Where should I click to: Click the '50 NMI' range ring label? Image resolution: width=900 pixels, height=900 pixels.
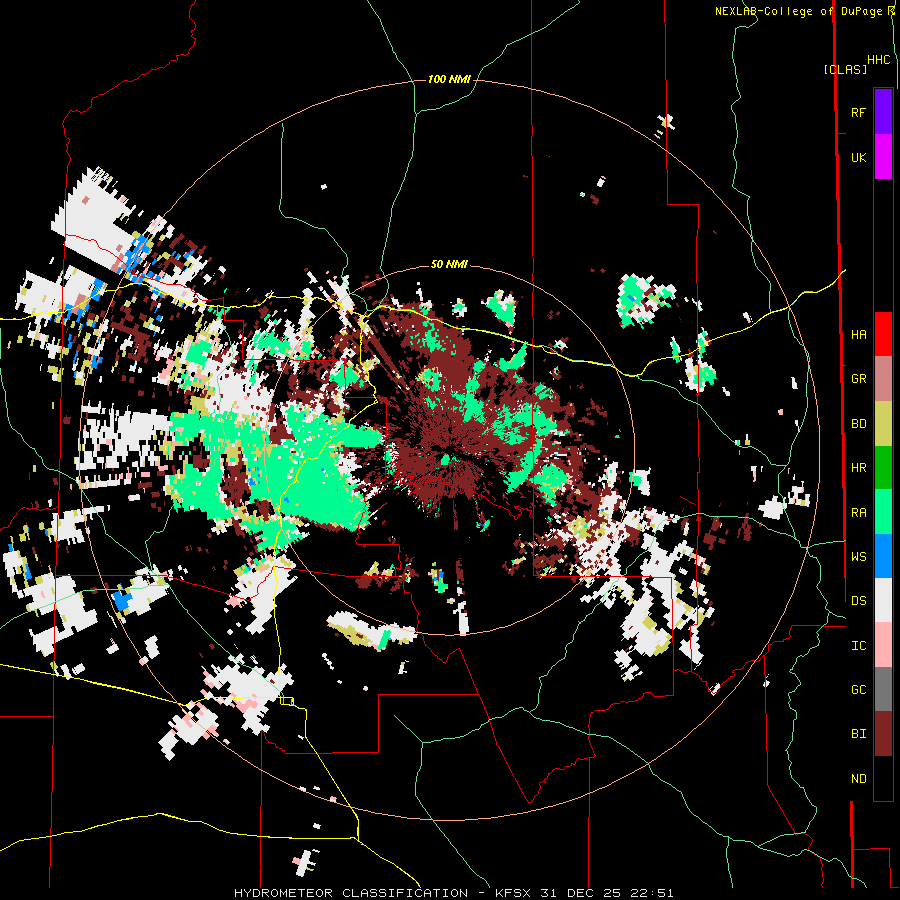[449, 264]
